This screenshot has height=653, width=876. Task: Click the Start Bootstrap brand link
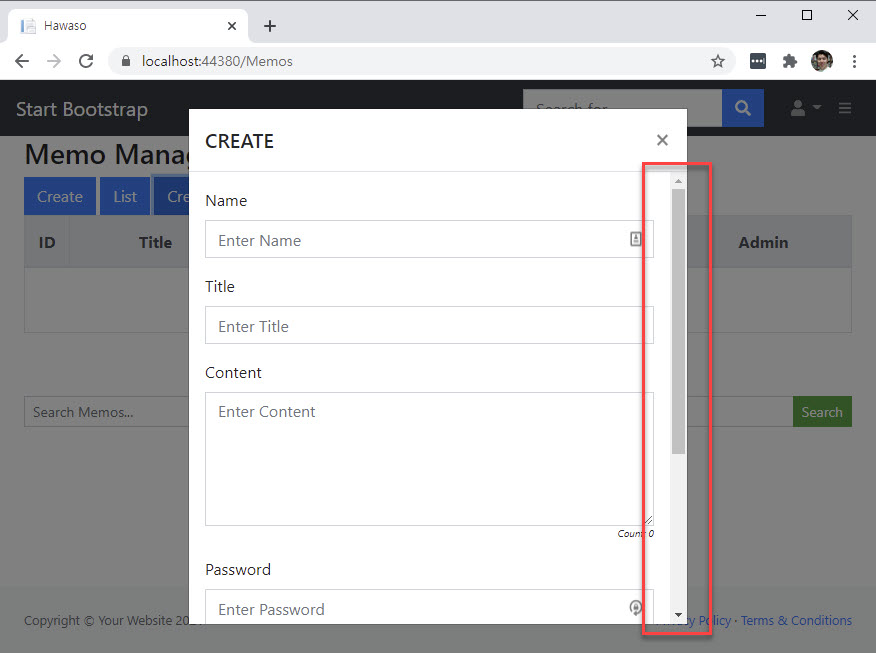(x=82, y=109)
